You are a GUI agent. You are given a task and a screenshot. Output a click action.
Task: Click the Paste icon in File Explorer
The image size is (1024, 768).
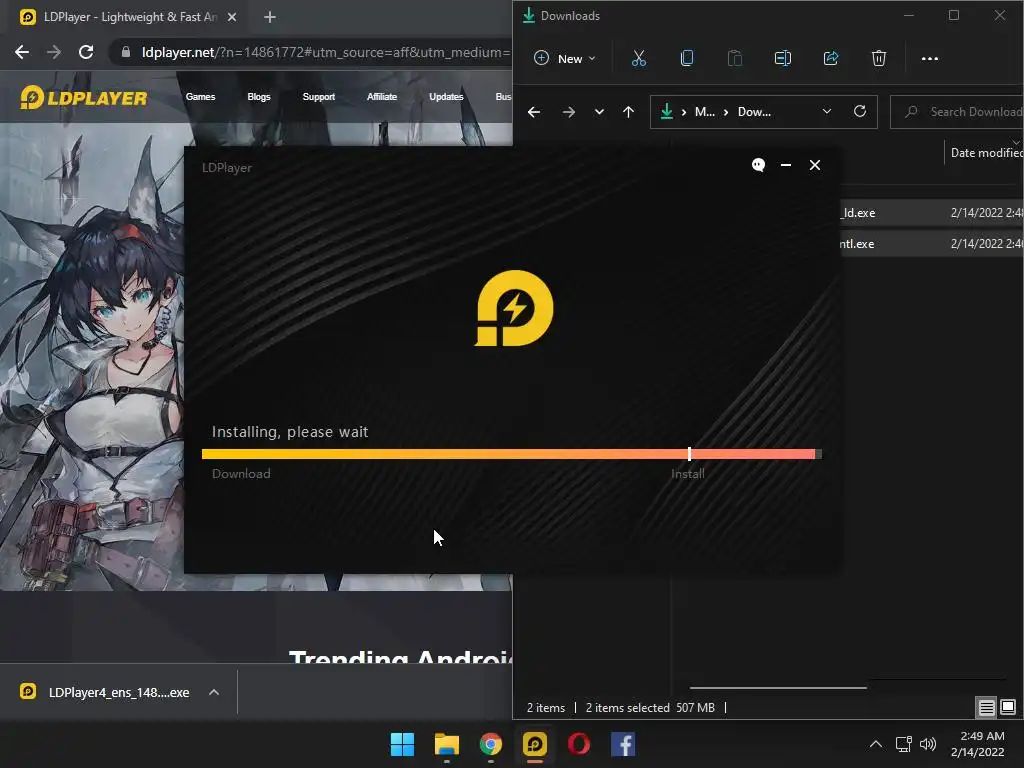[x=735, y=59]
